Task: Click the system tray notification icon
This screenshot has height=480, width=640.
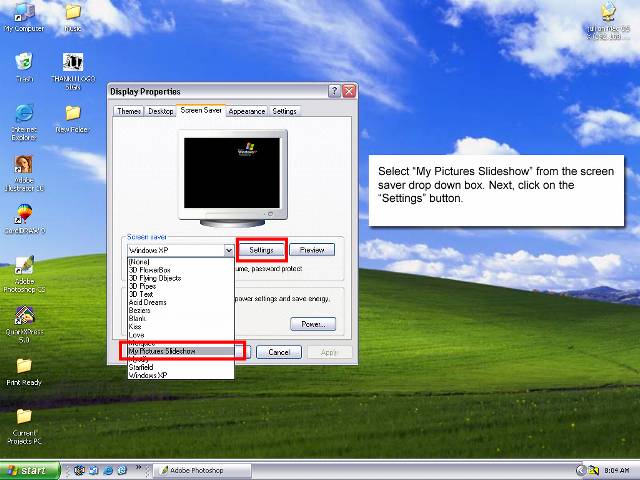Action: pos(593,471)
